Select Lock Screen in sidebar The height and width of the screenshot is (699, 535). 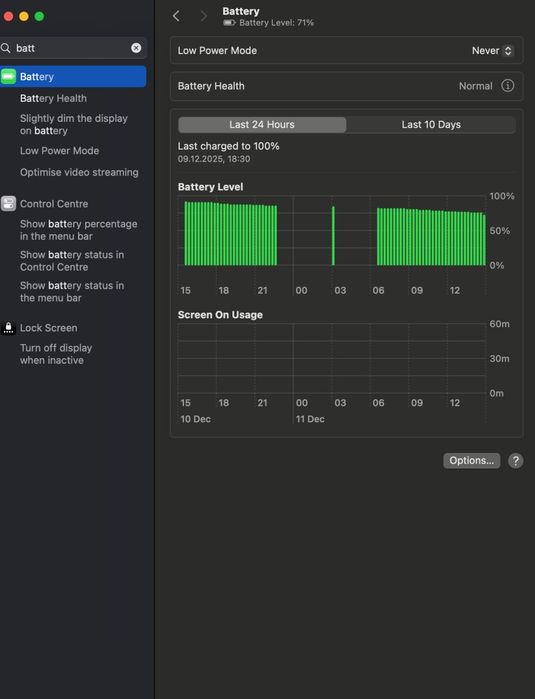click(x=49, y=328)
